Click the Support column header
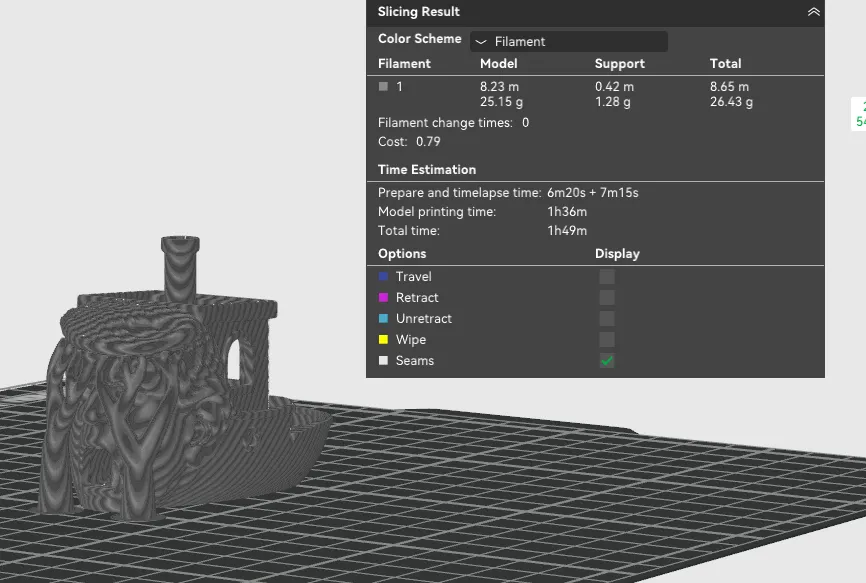This screenshot has width=866, height=583. coord(620,63)
